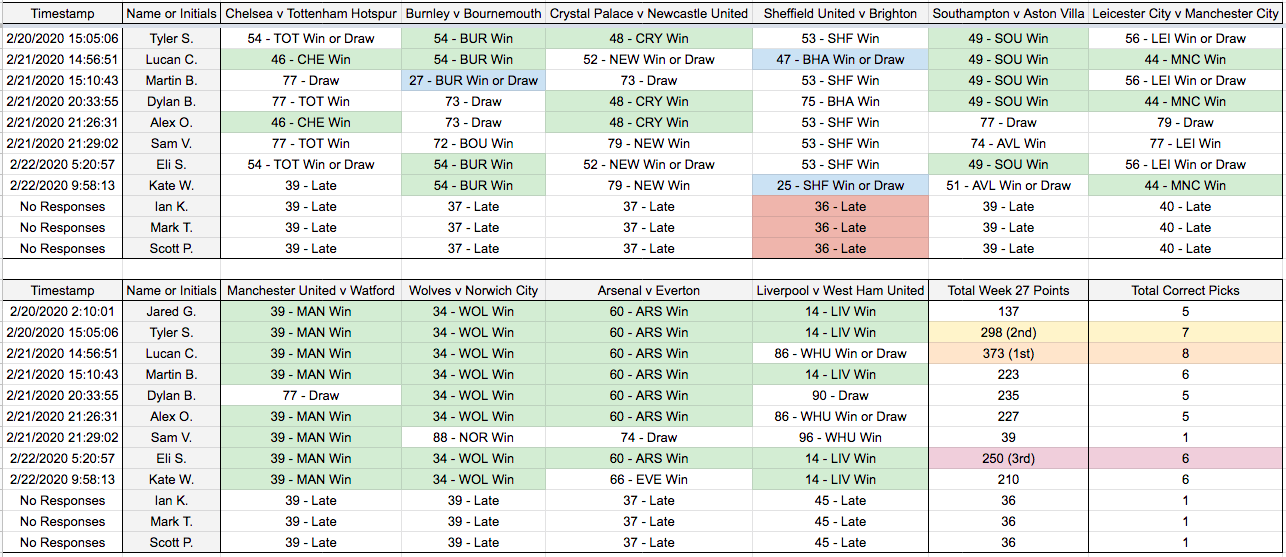Click the '25 - SHF Win or Draw' cell
Screen dimensions: 1286x557
(840, 185)
